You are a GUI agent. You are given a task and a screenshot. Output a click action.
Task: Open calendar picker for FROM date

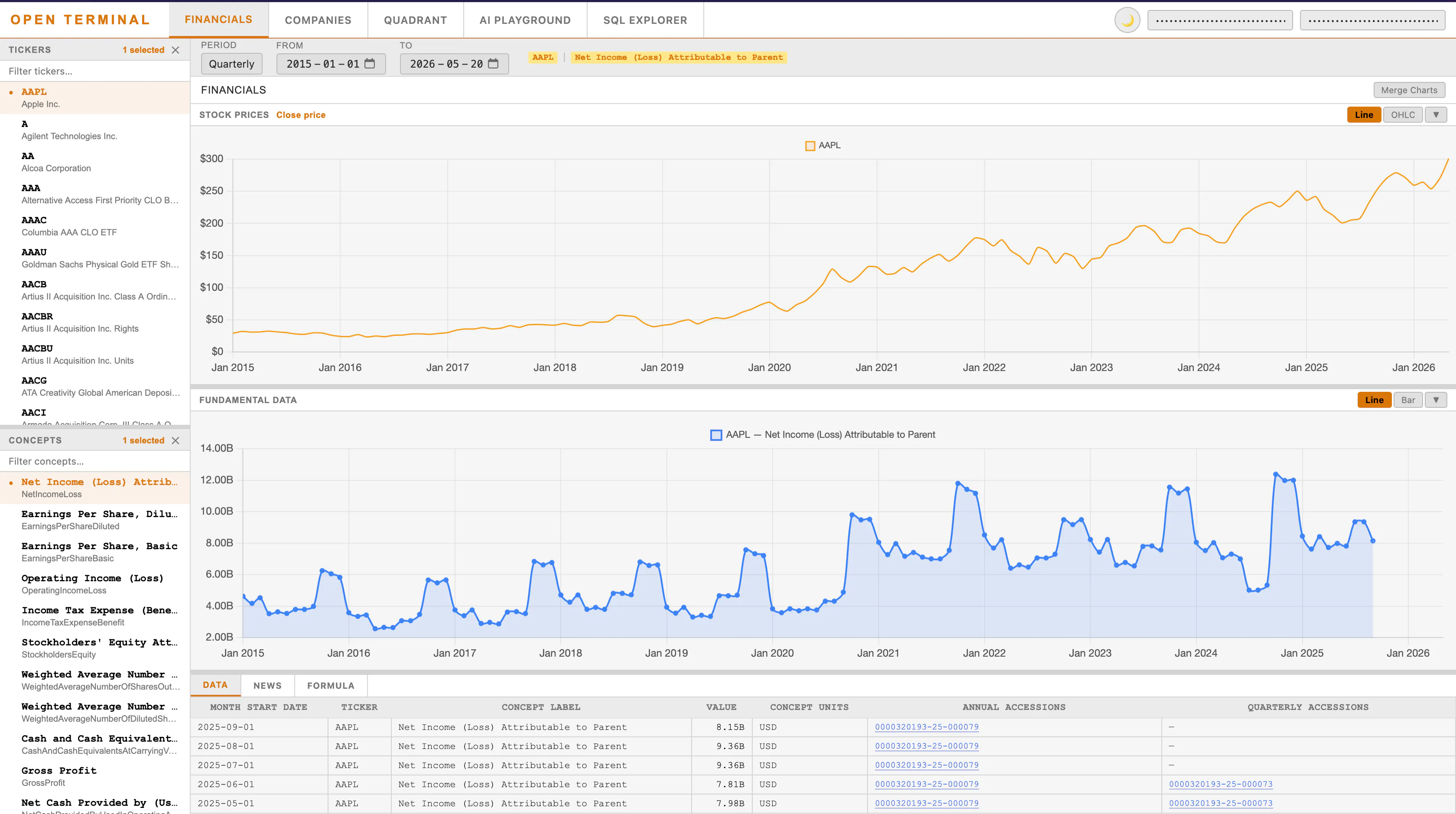[x=370, y=63]
